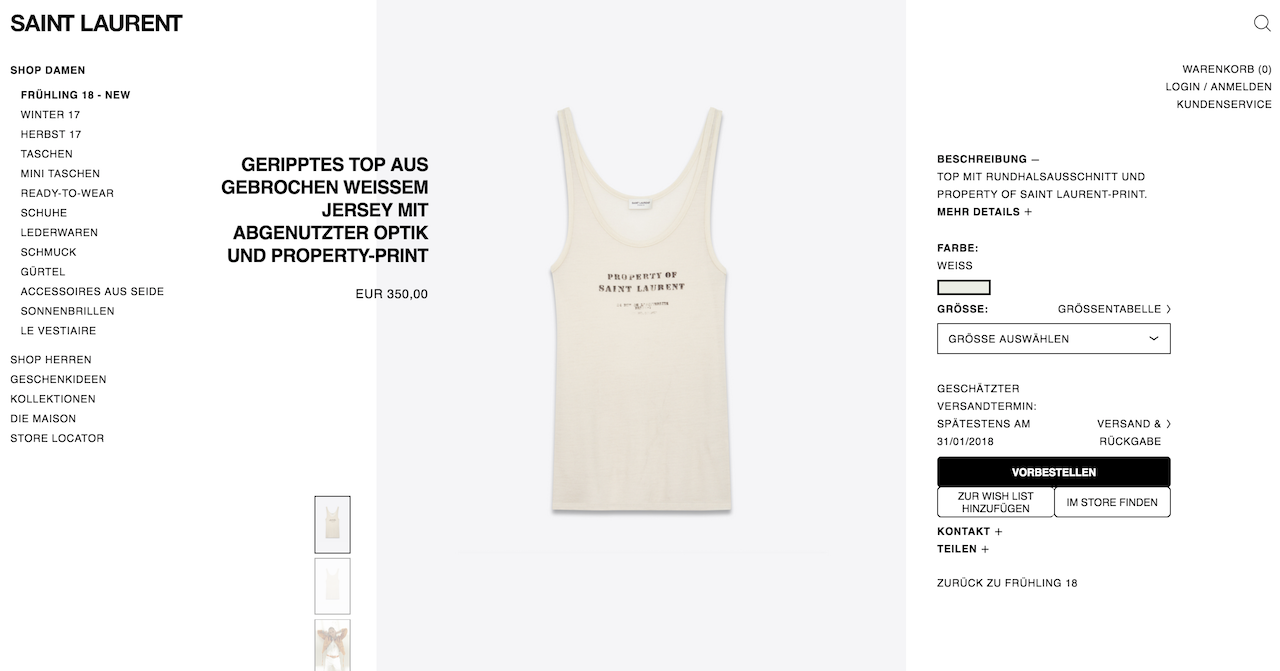Open Versand & Rückgabe info
This screenshot has width=1280, height=671.
(1133, 432)
